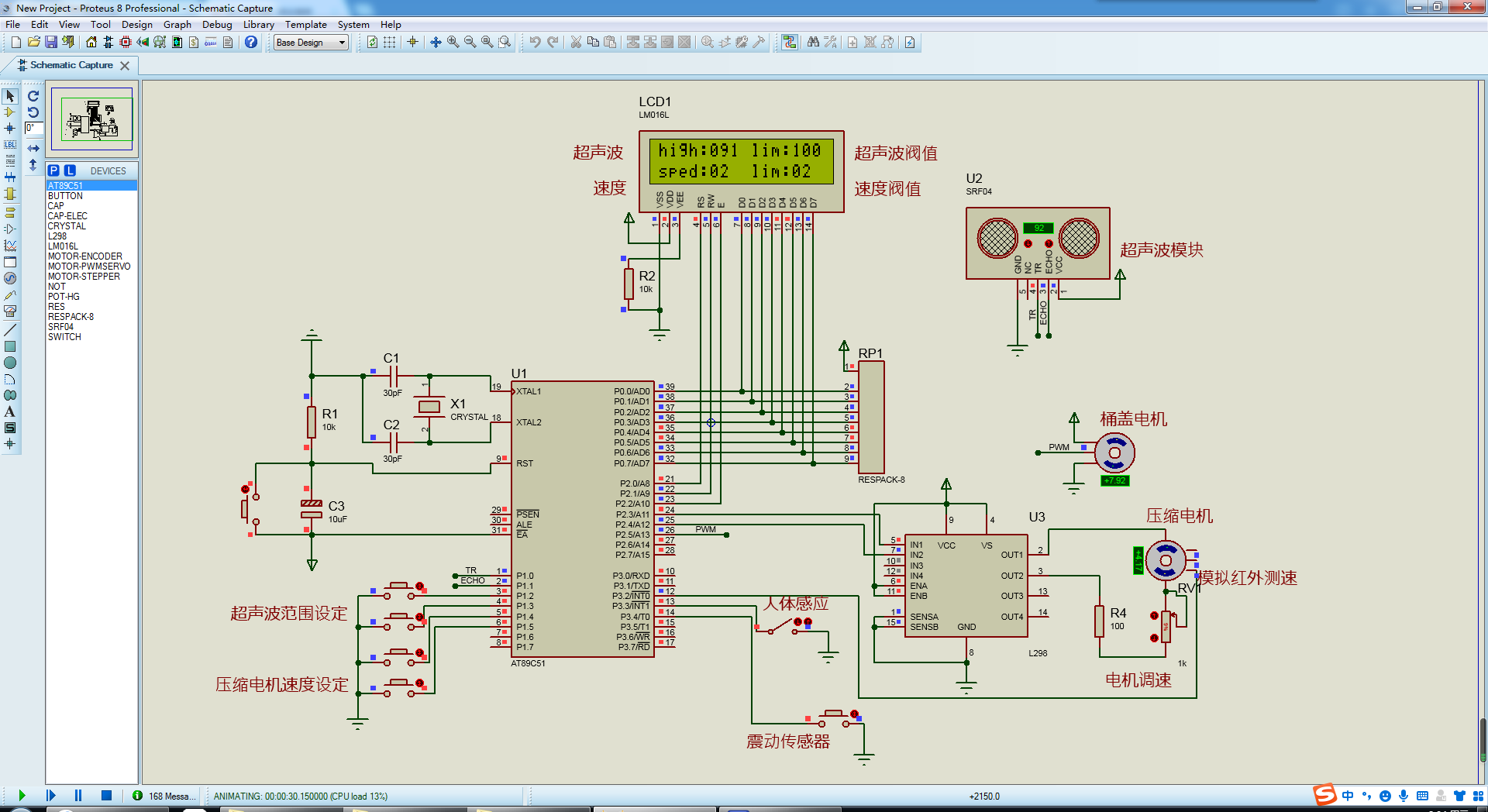Select the Wire Label mode icon
The height and width of the screenshot is (812, 1488).
click(x=10, y=145)
